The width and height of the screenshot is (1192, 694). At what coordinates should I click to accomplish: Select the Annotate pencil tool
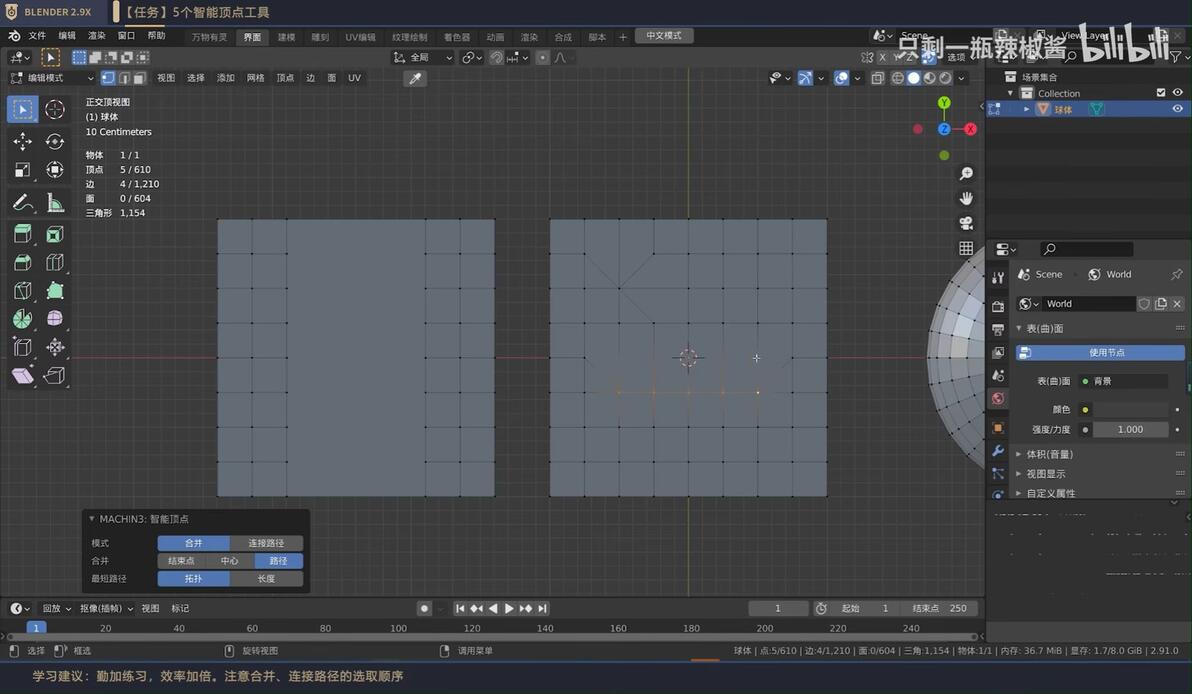[x=22, y=202]
